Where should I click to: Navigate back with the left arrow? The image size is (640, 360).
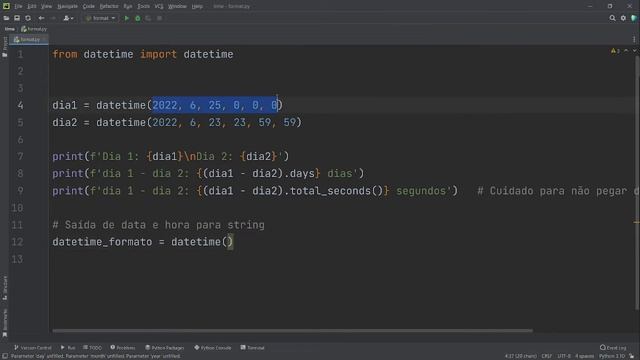pos(41,18)
